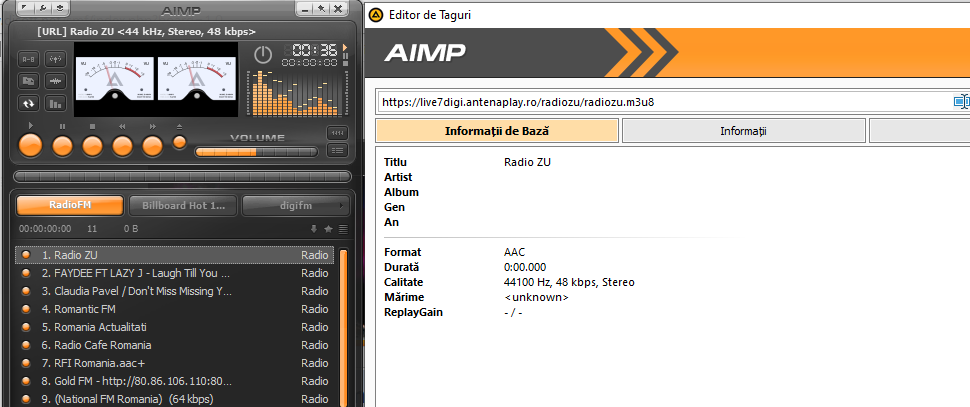
Task: Skip to the previous track
Action: click(x=122, y=146)
